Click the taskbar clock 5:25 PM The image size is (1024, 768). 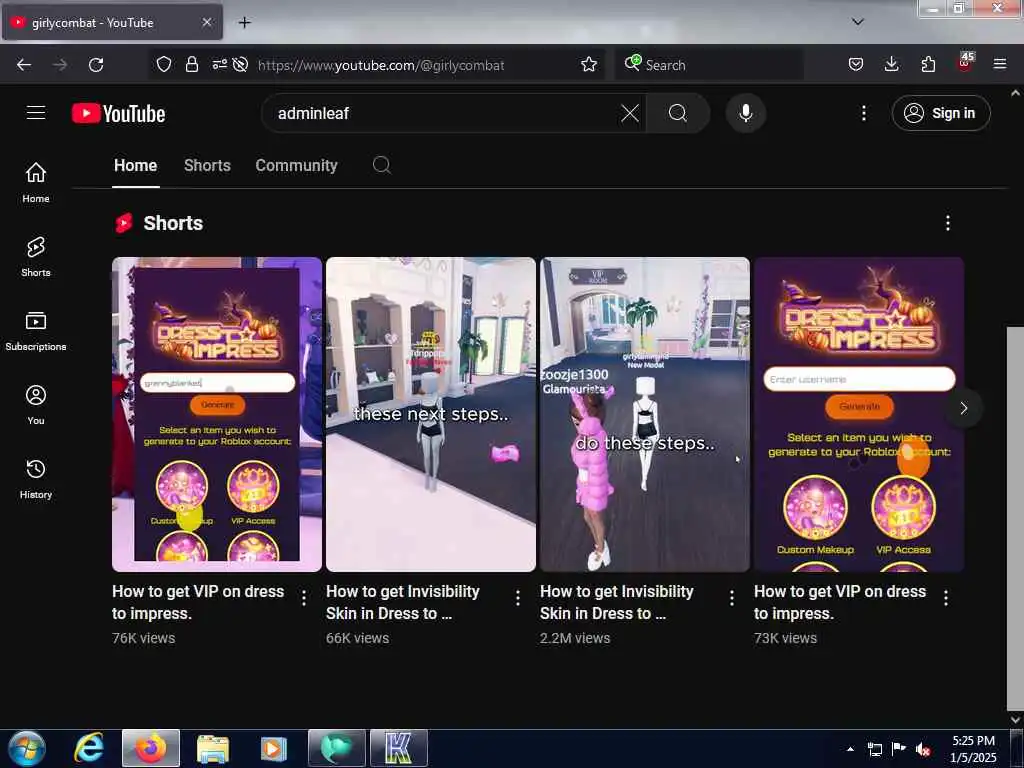click(973, 741)
